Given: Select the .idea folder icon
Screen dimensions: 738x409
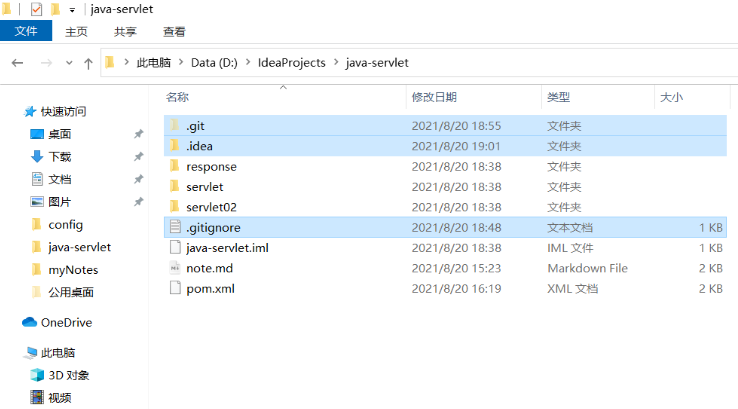Looking at the screenshot, I should tap(175, 145).
